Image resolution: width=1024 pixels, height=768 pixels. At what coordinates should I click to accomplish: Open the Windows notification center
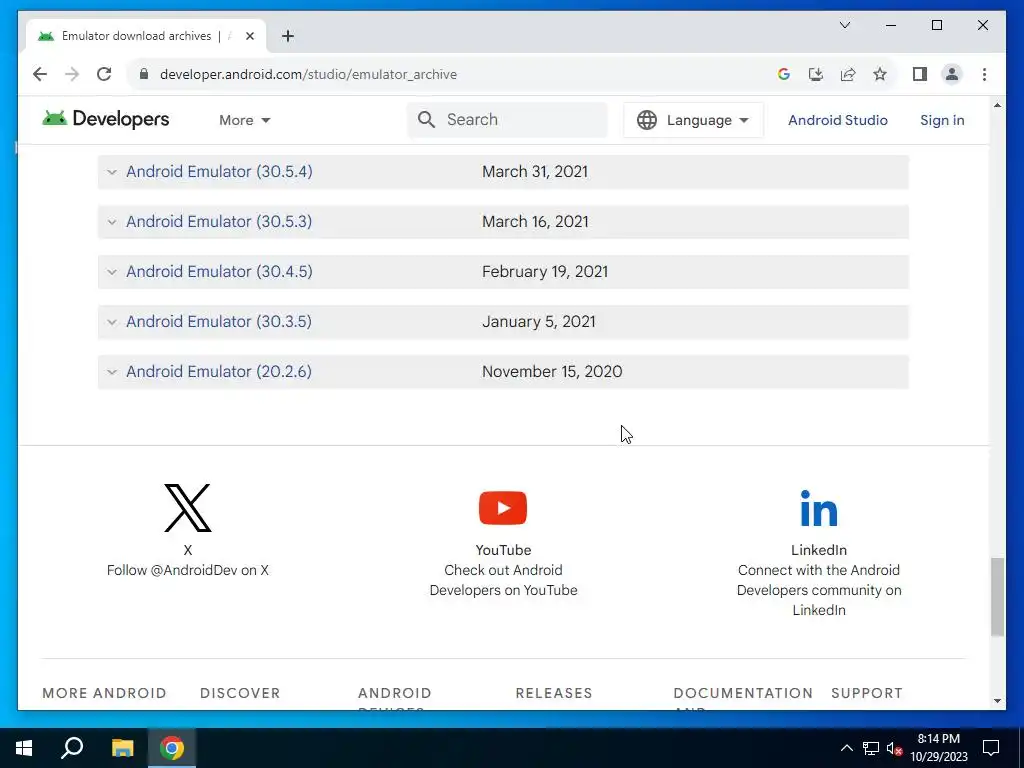pyautogui.click(x=991, y=748)
